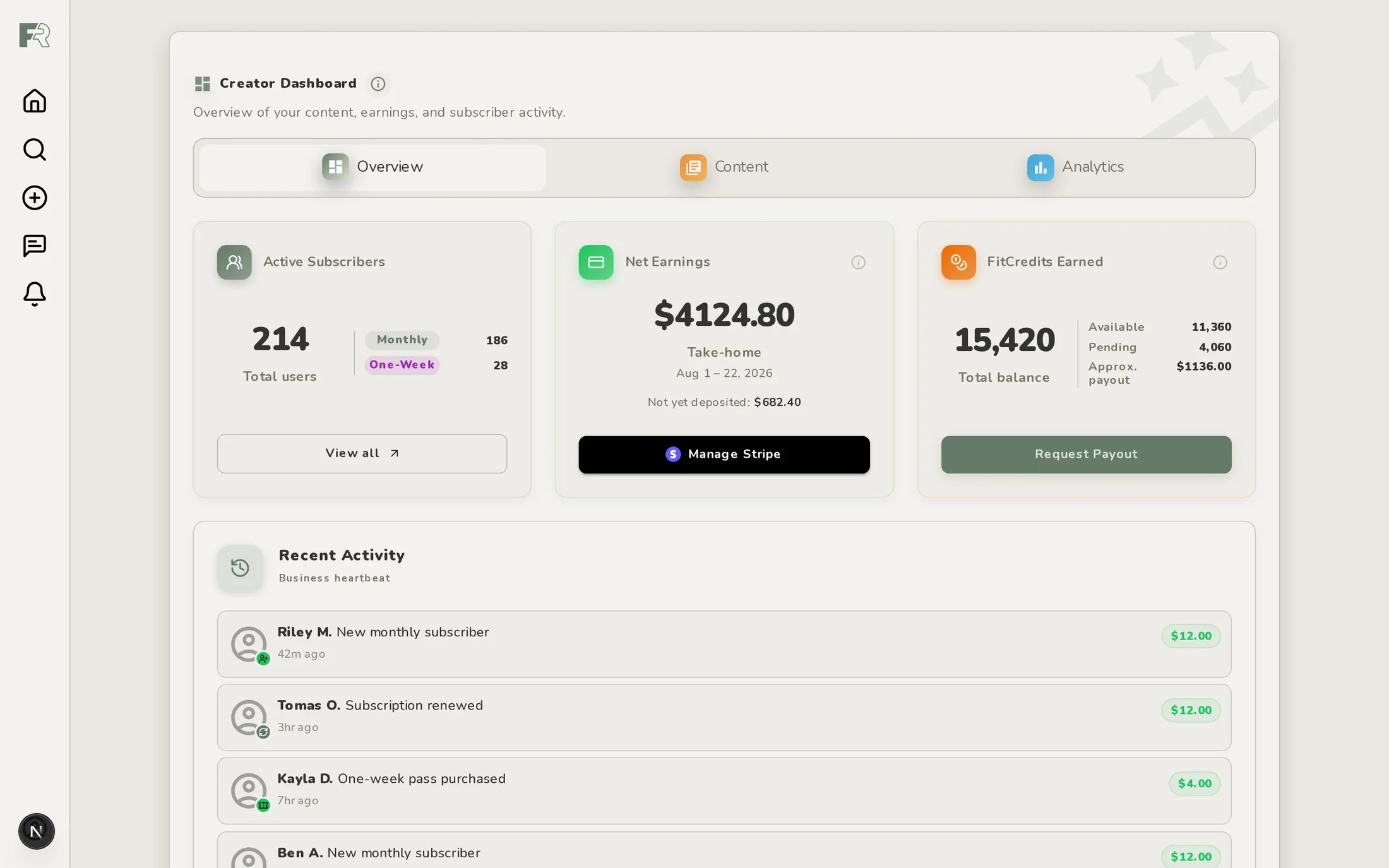Go to Home via sidebar house icon
Image resolution: width=1389 pixels, height=868 pixels.
pos(35,101)
